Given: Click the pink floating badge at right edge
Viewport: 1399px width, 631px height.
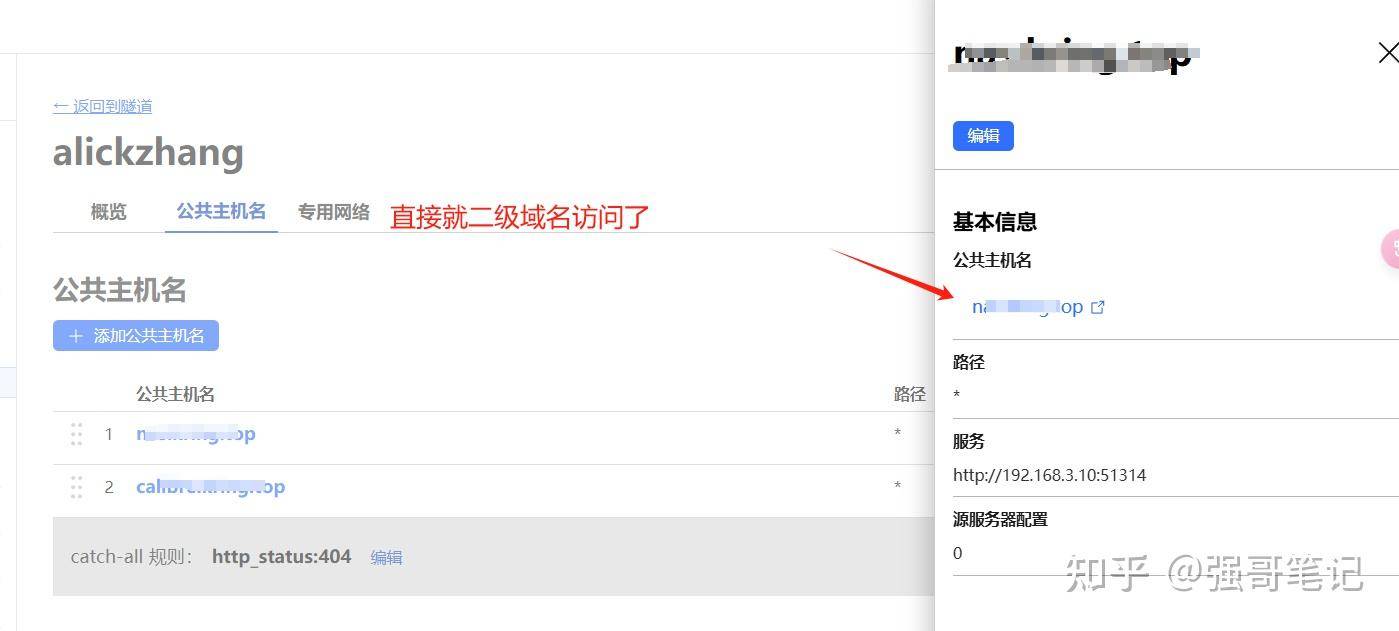Looking at the screenshot, I should (x=1390, y=248).
